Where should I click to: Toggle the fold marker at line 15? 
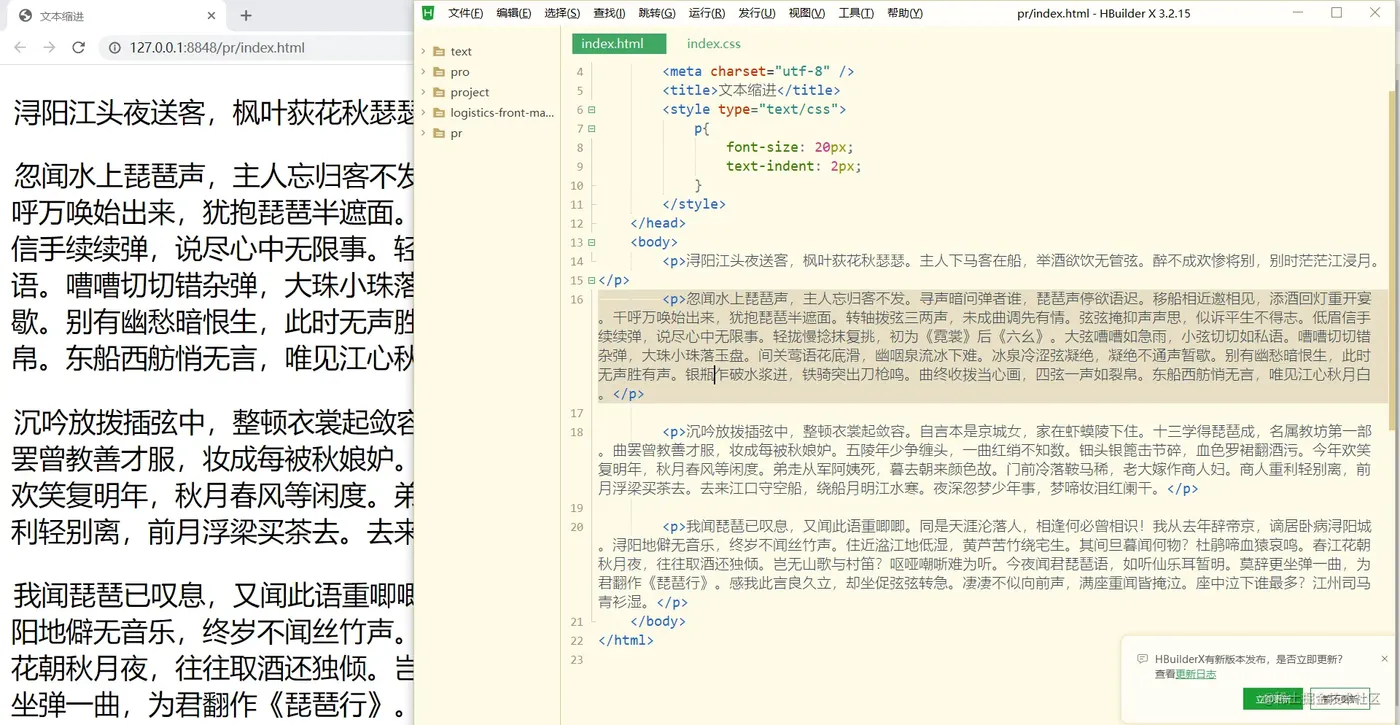point(592,280)
